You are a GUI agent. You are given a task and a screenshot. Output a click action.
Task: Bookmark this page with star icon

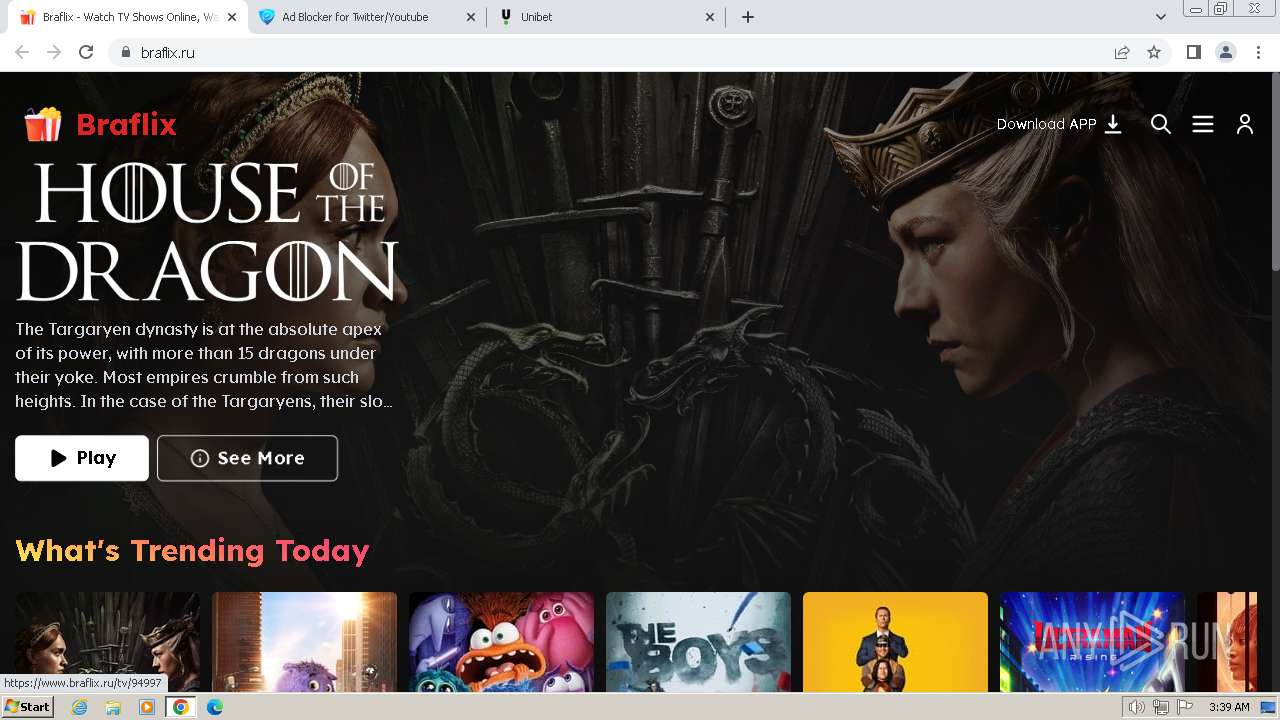tap(1154, 52)
